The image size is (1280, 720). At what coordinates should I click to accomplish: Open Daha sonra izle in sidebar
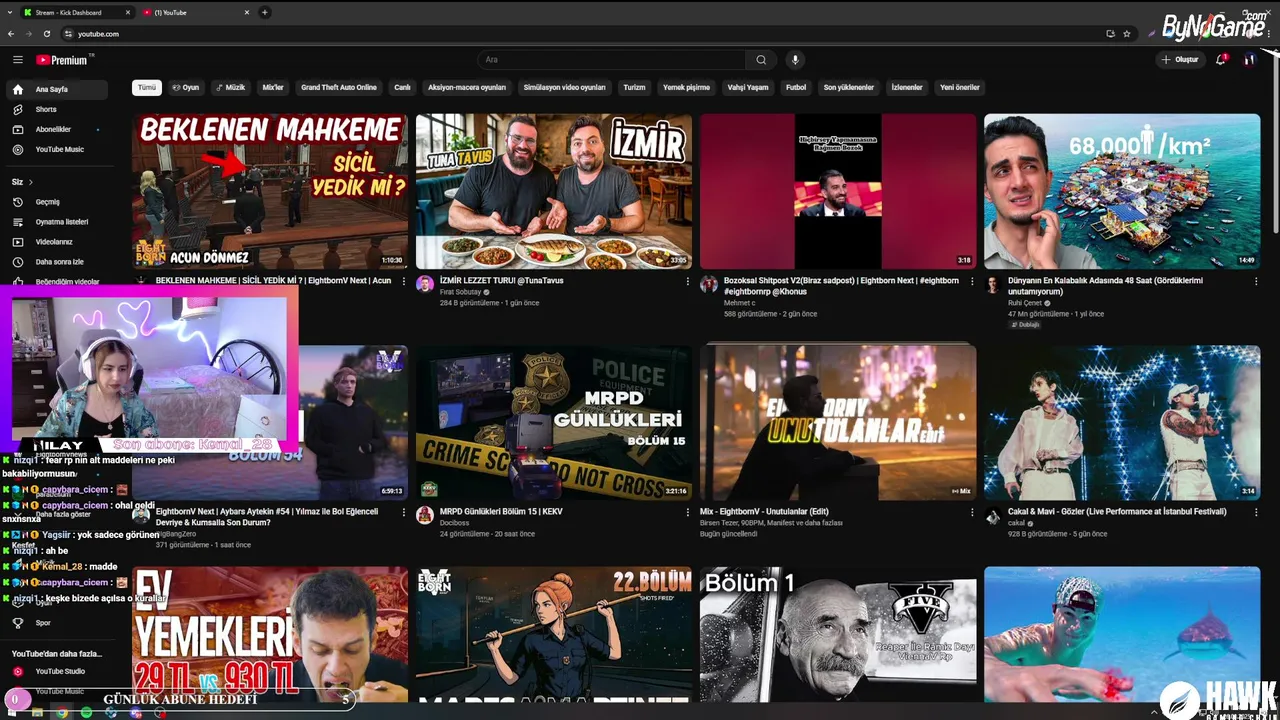pyautogui.click(x=57, y=262)
